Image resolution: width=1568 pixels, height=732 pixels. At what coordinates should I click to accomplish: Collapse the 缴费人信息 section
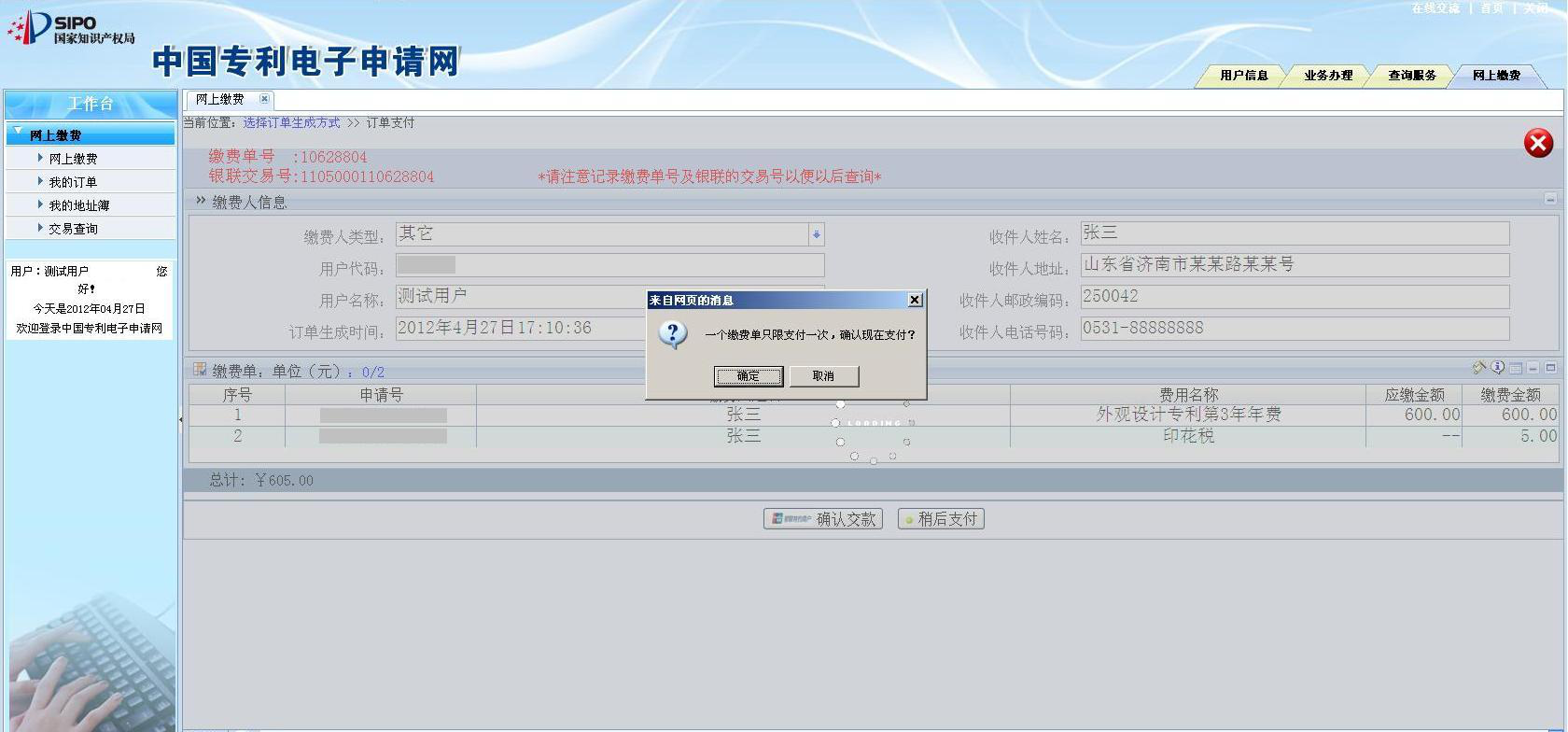tap(1550, 199)
